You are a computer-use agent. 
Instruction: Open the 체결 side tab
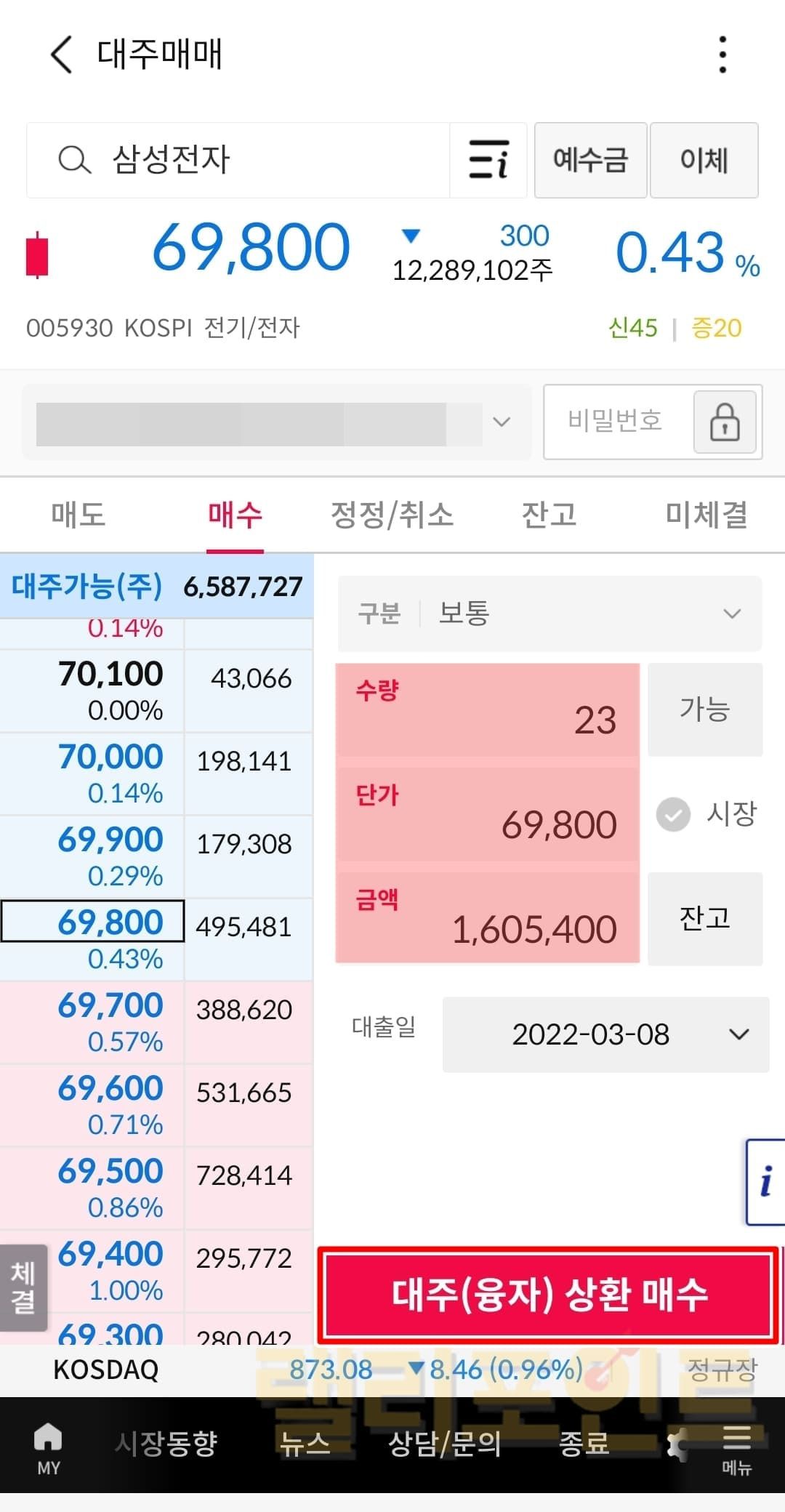23,1287
